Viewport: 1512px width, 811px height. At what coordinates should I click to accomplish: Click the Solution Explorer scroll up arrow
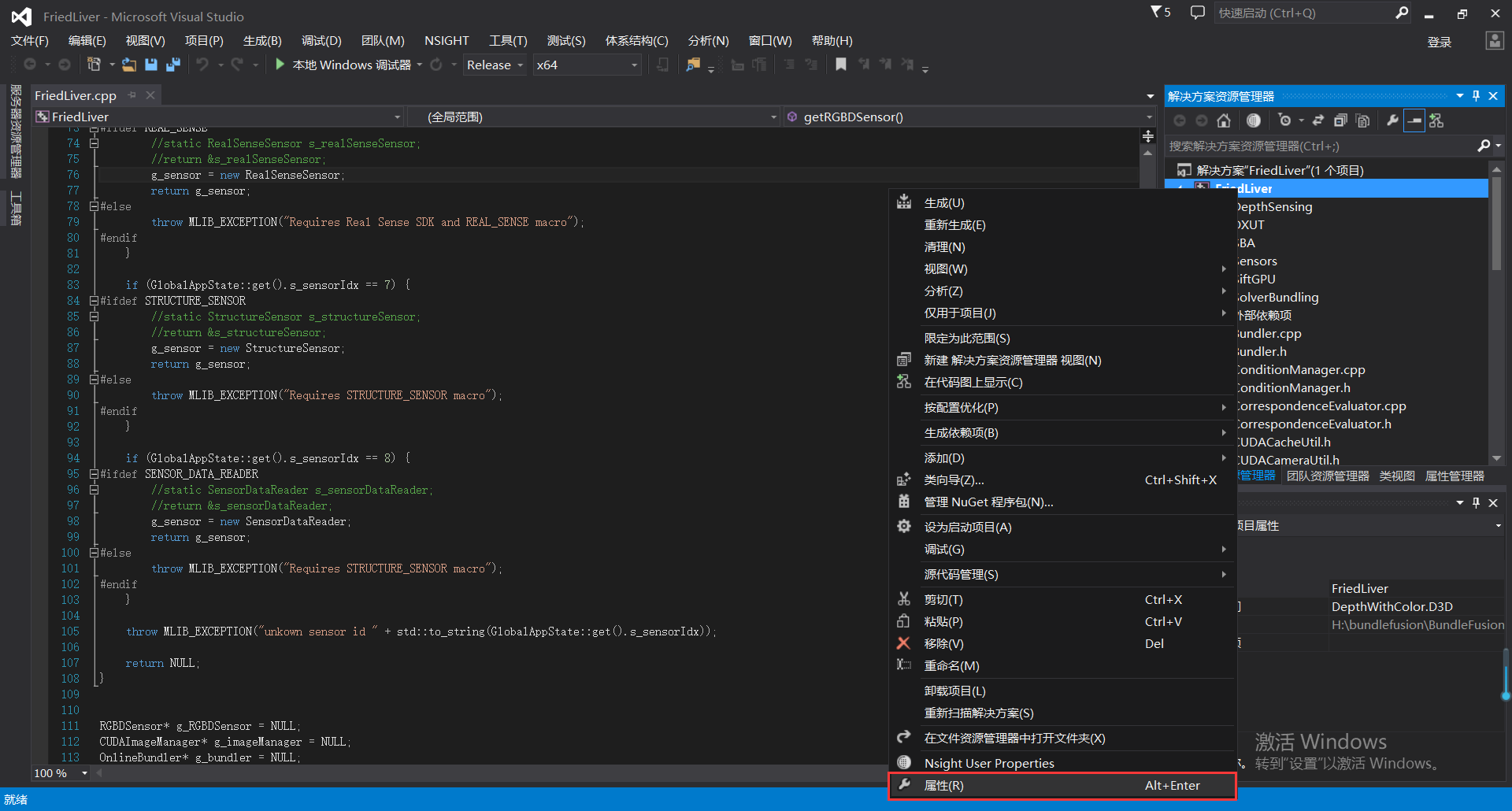[1496, 168]
